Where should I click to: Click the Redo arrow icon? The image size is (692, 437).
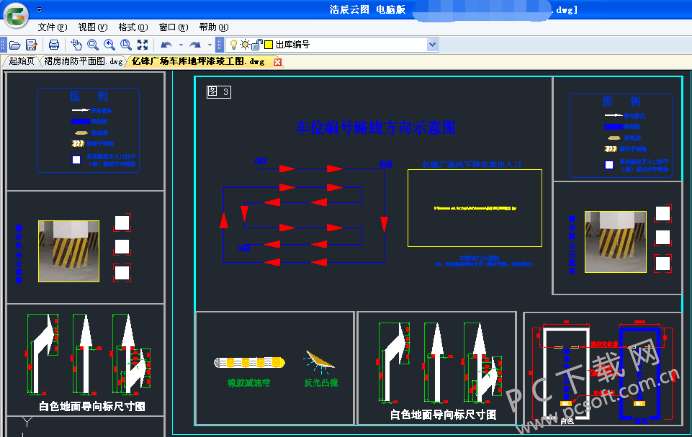pos(195,45)
